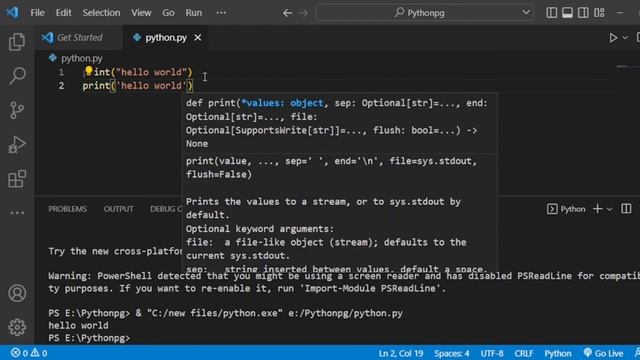Open the Run menu

pos(193,13)
